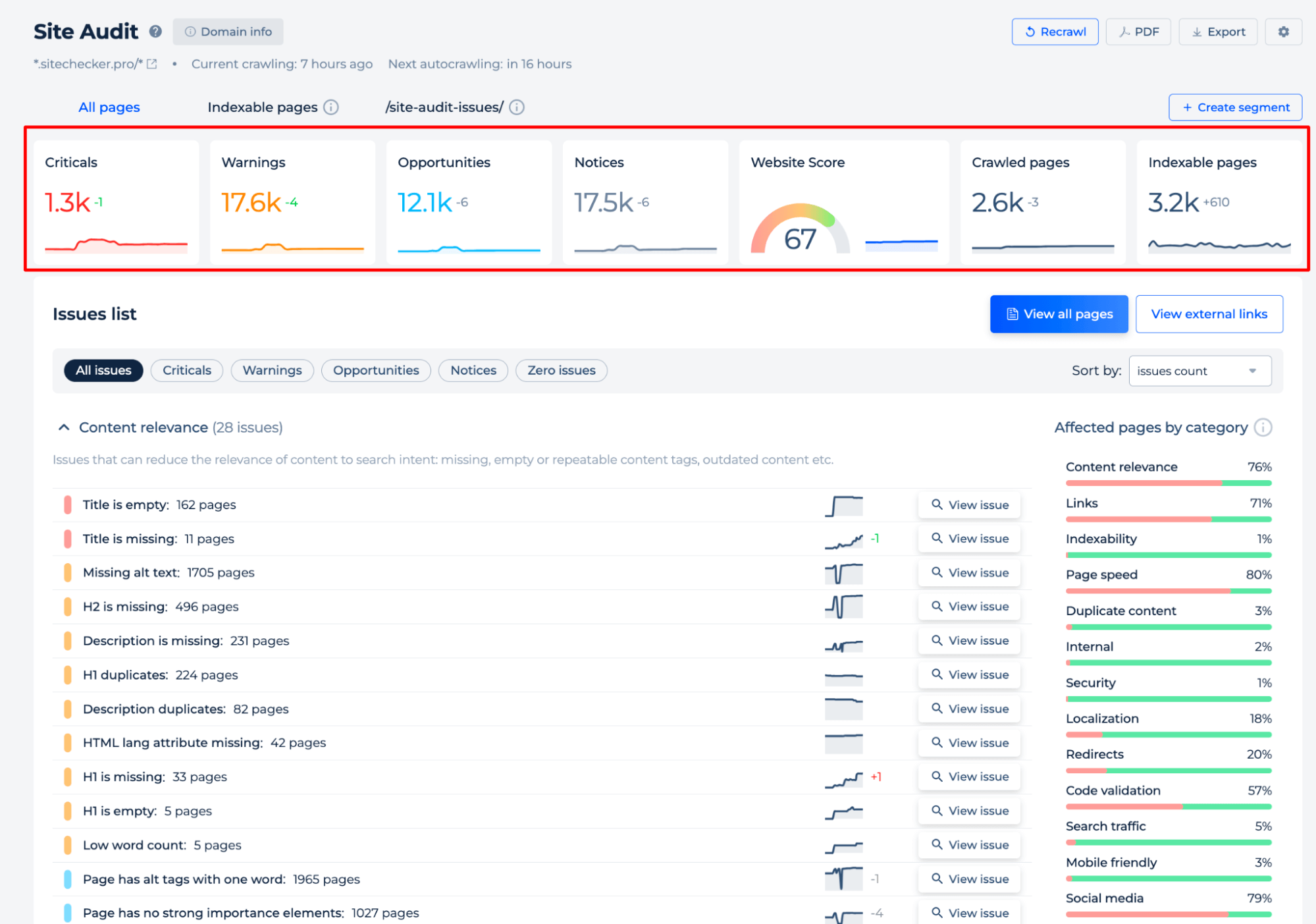1316x924 pixels.
Task: Filter issues list by Notices
Action: [473, 371]
